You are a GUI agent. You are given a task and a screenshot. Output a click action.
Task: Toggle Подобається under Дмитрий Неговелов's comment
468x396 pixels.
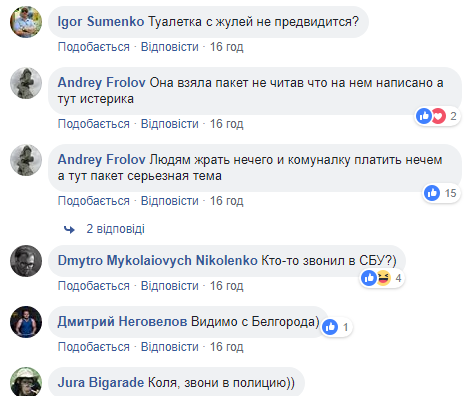(94, 347)
